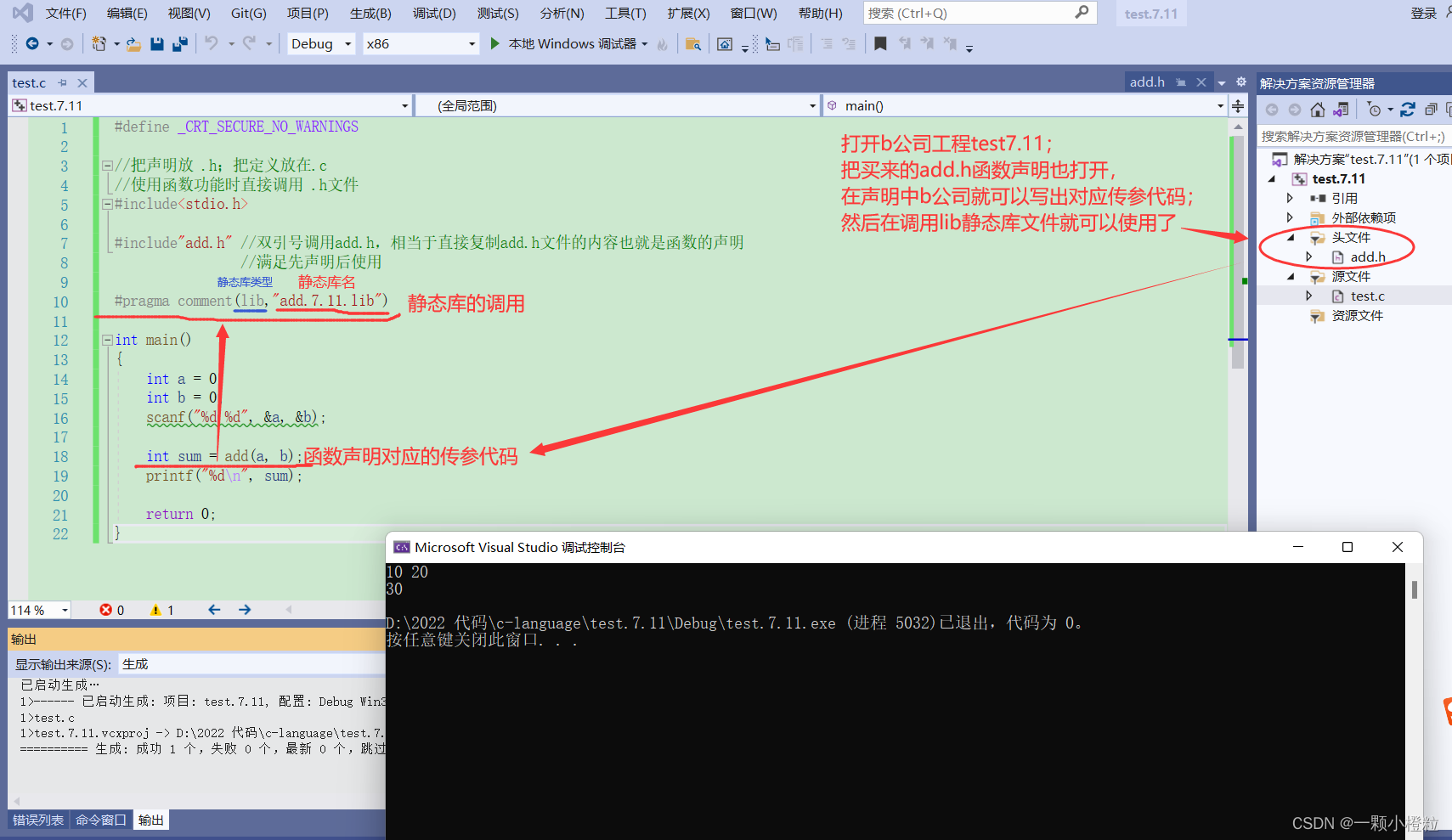Click the Solution Explorer home icon
1452x840 pixels.
pos(1318,110)
